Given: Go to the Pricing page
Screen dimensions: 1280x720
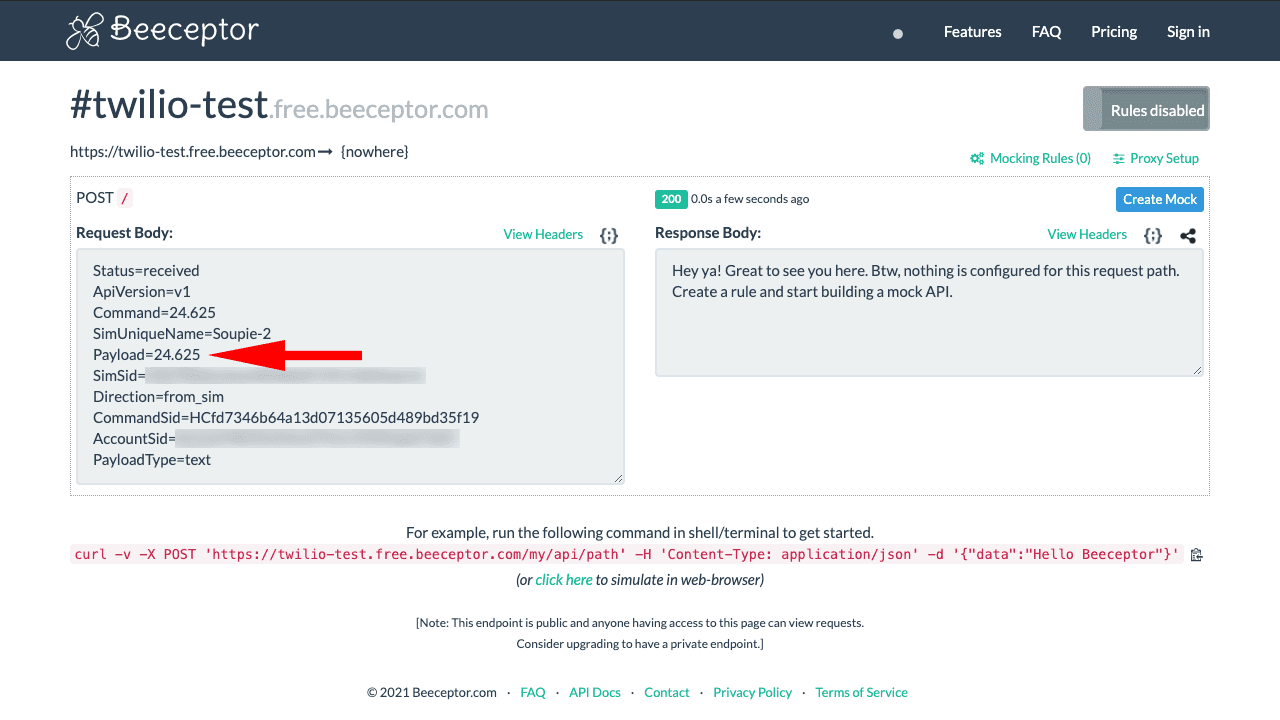Looking at the screenshot, I should click(1113, 31).
